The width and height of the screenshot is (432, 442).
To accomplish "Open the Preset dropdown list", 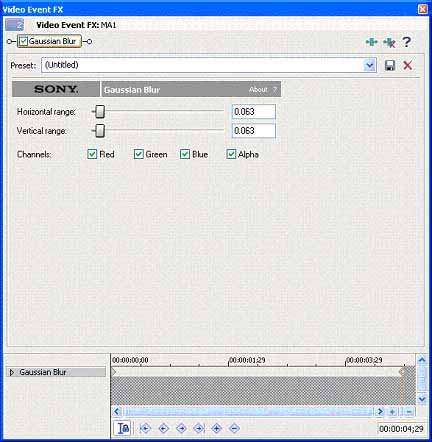I will point(369,65).
